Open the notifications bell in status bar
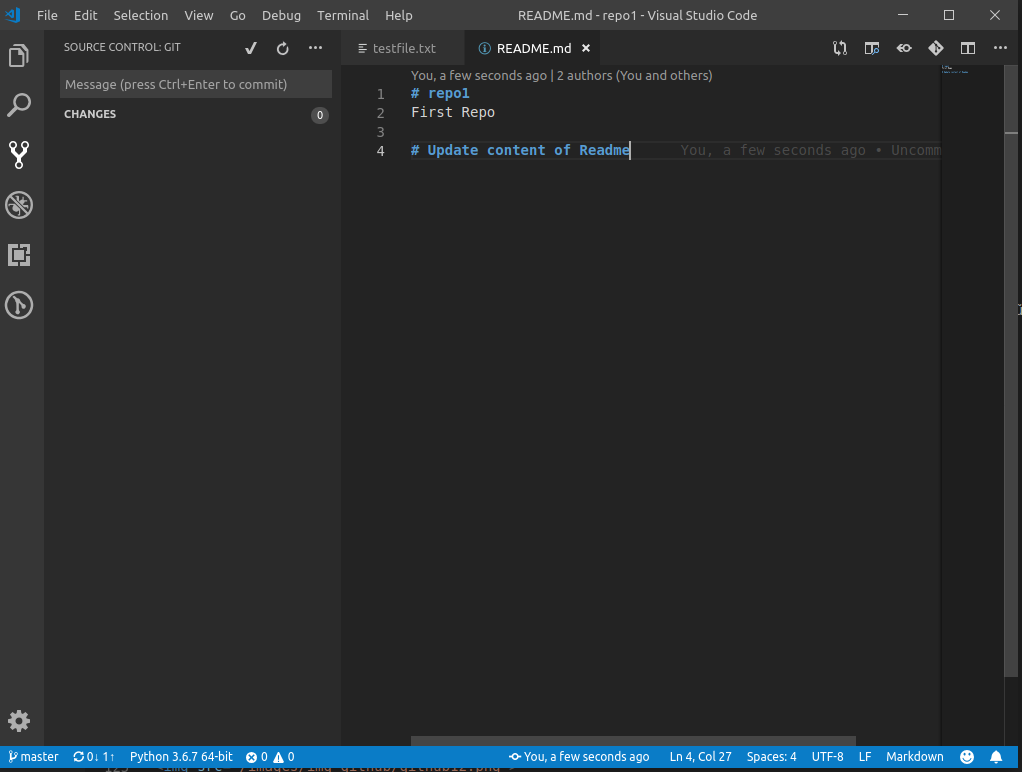The width and height of the screenshot is (1022, 772). tap(996, 757)
